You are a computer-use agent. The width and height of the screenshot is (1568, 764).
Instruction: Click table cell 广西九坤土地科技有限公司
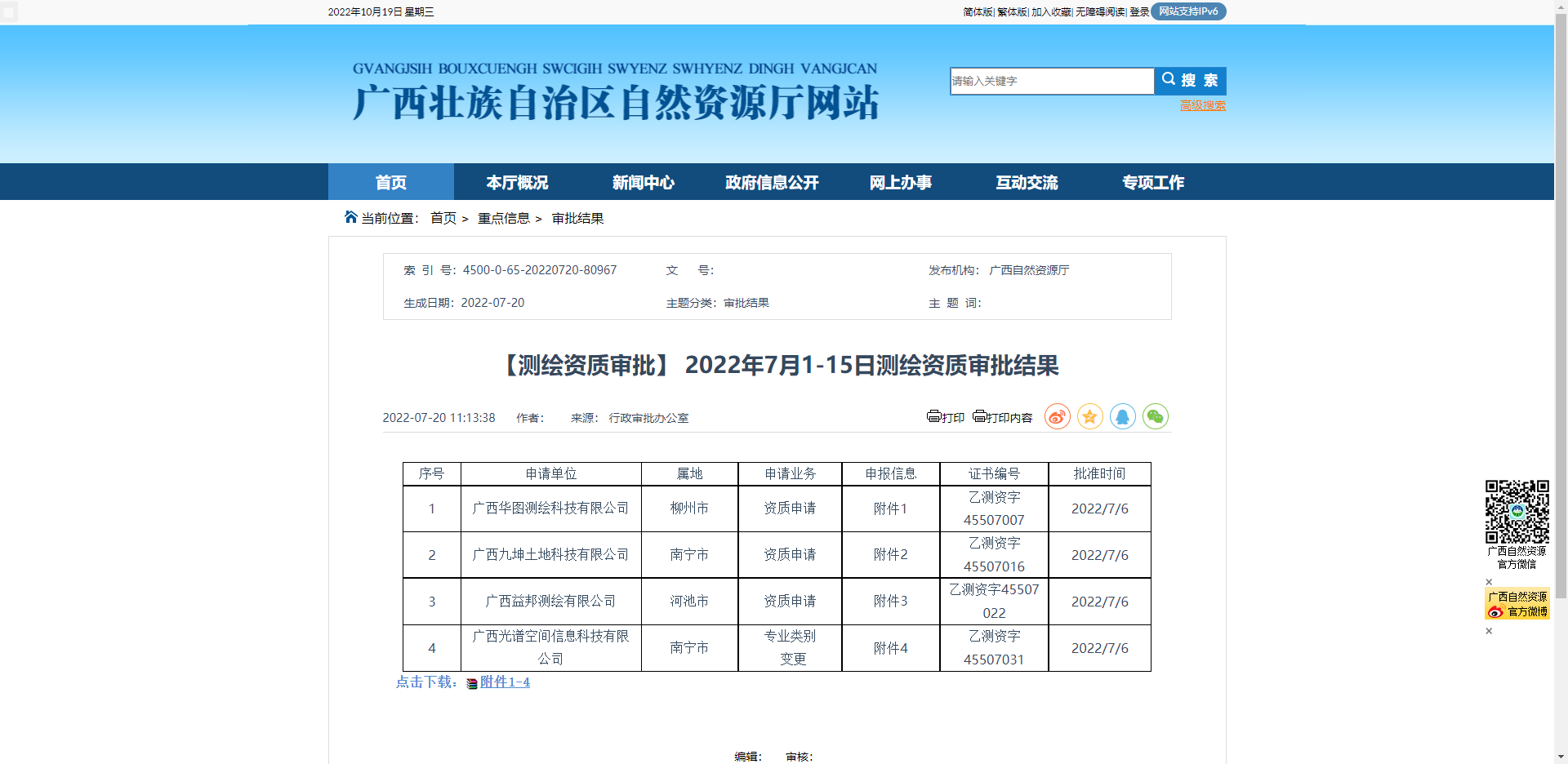[x=551, y=555]
